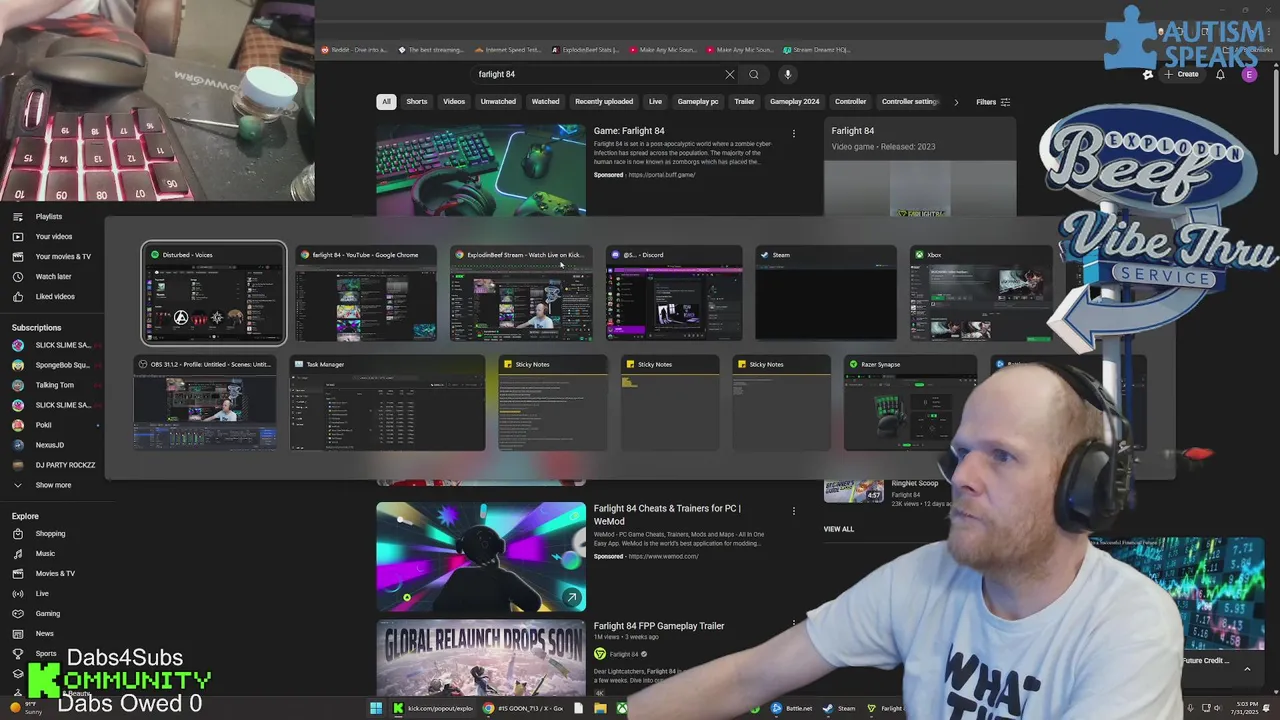The image size is (1280, 720).
Task: Open Battle.net from the taskbar
Action: pos(791,708)
